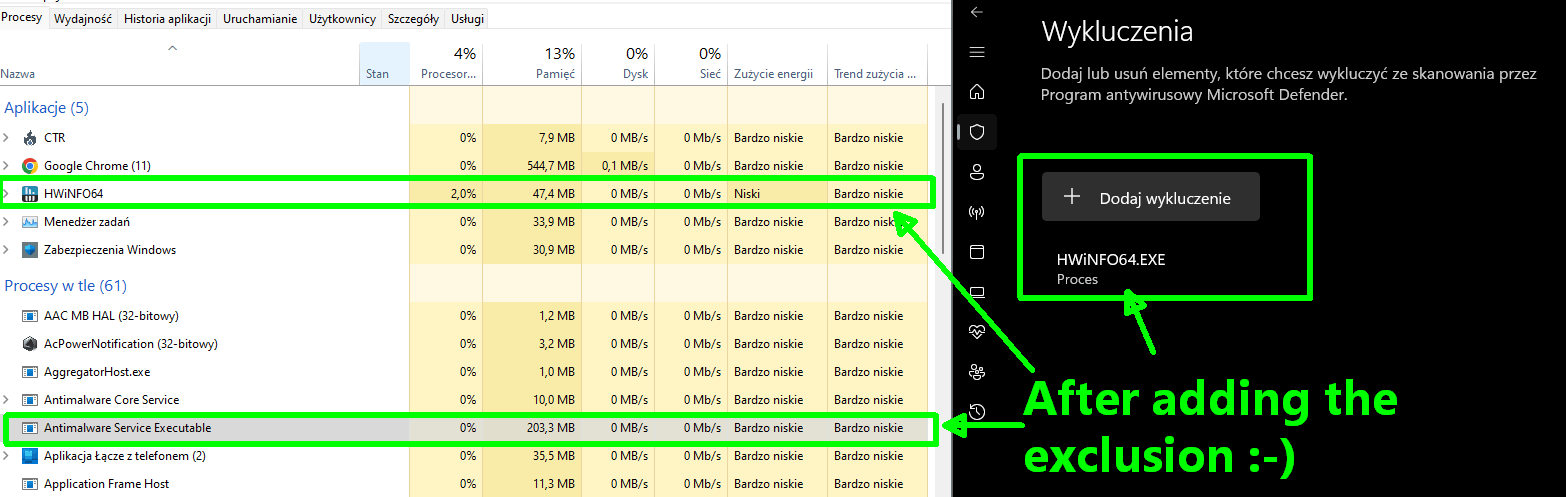The height and width of the screenshot is (497, 1566).
Task: Switch to the Użytkownicy tab
Action: pos(342,19)
